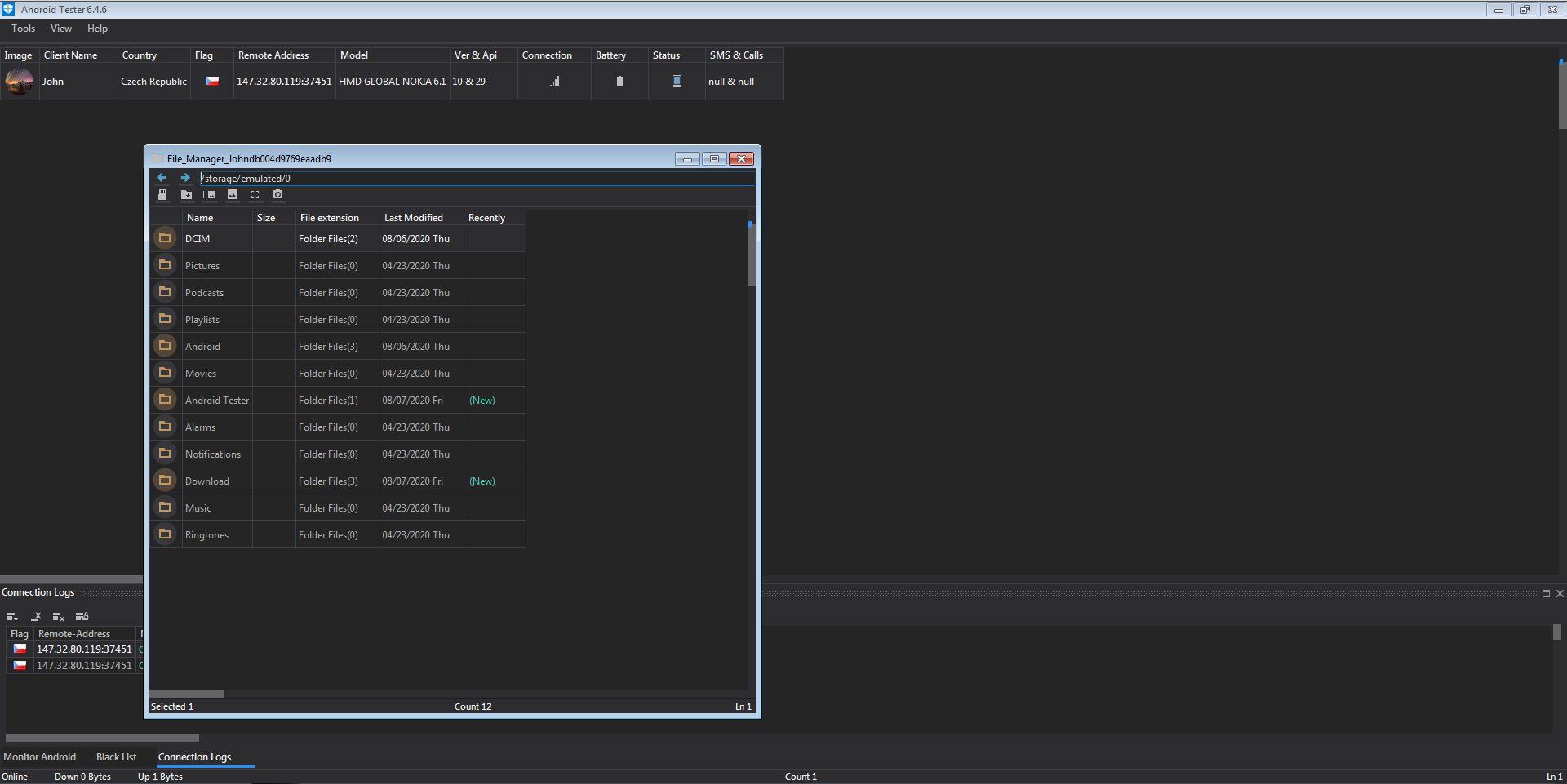Go back in File Manager navigation
The image size is (1567, 784).
click(162, 178)
